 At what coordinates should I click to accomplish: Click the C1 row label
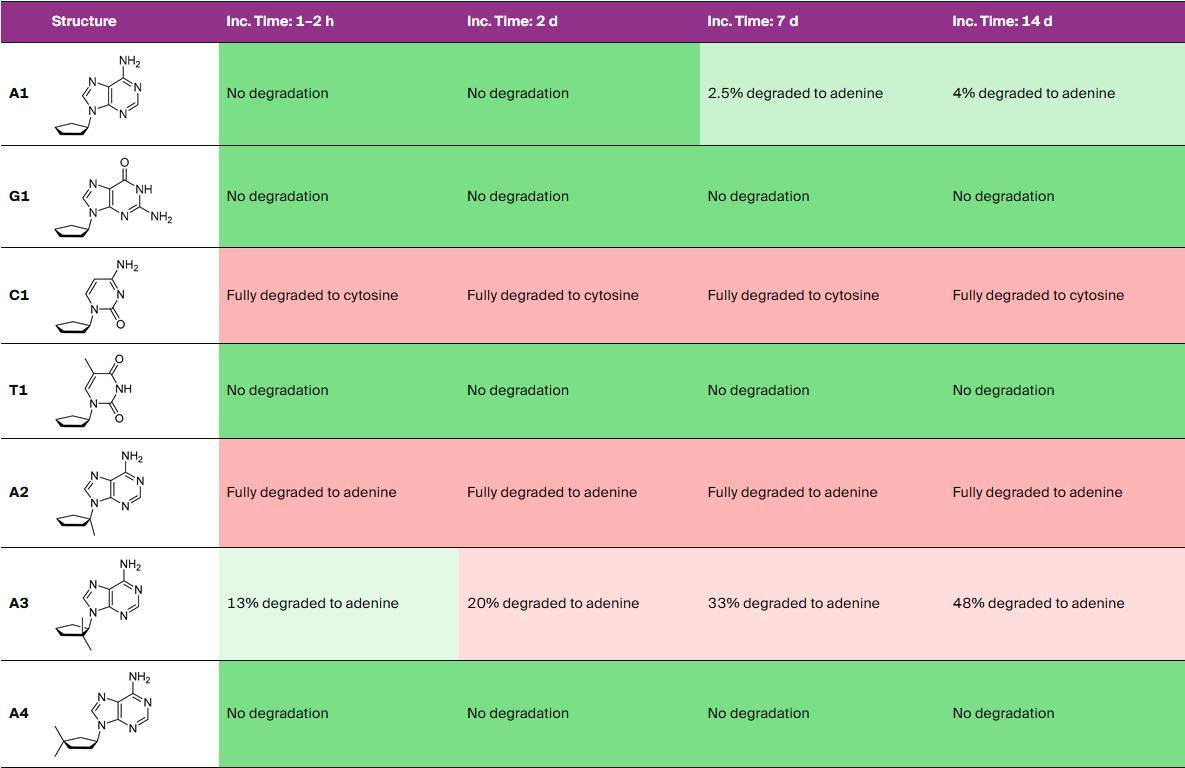point(19,296)
